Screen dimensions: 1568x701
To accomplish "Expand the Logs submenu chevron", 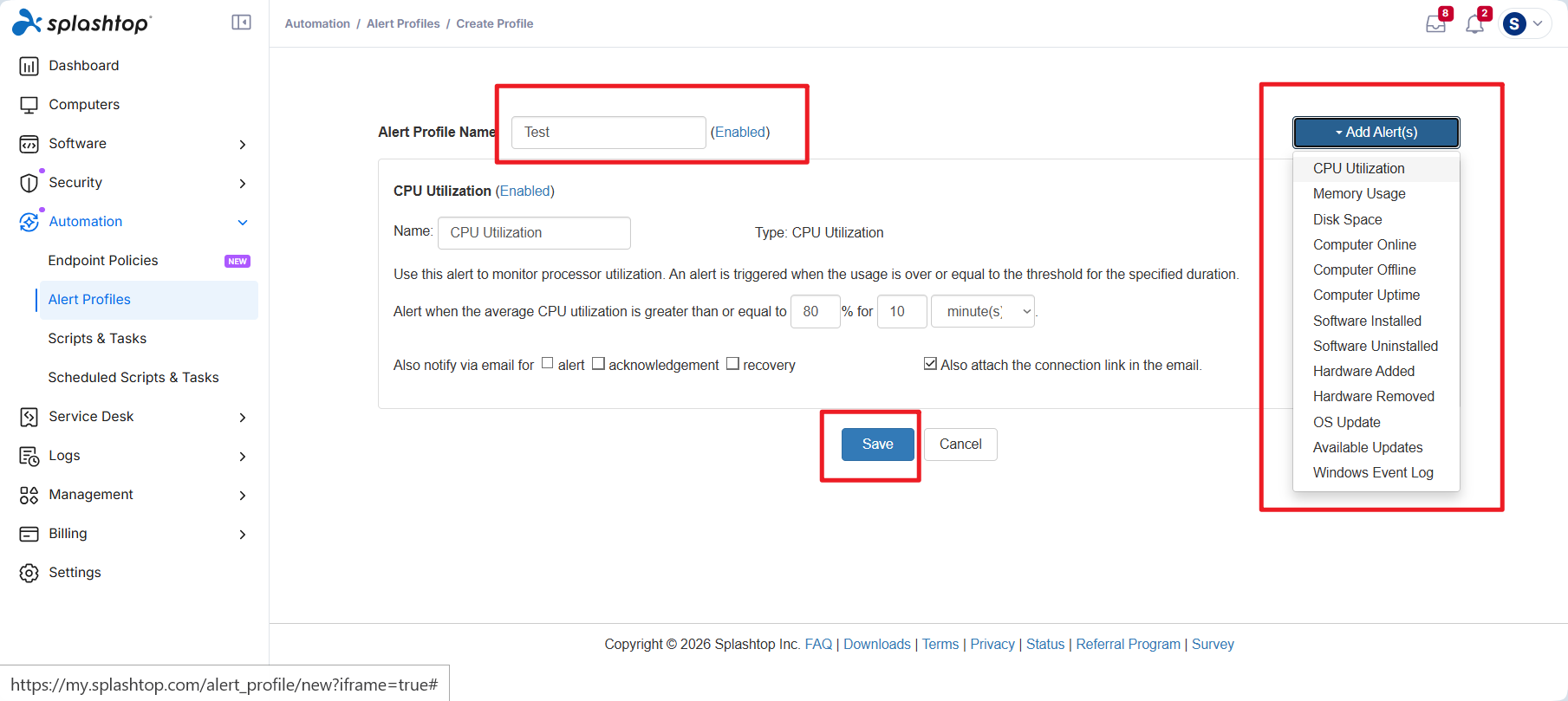I will tap(243, 457).
